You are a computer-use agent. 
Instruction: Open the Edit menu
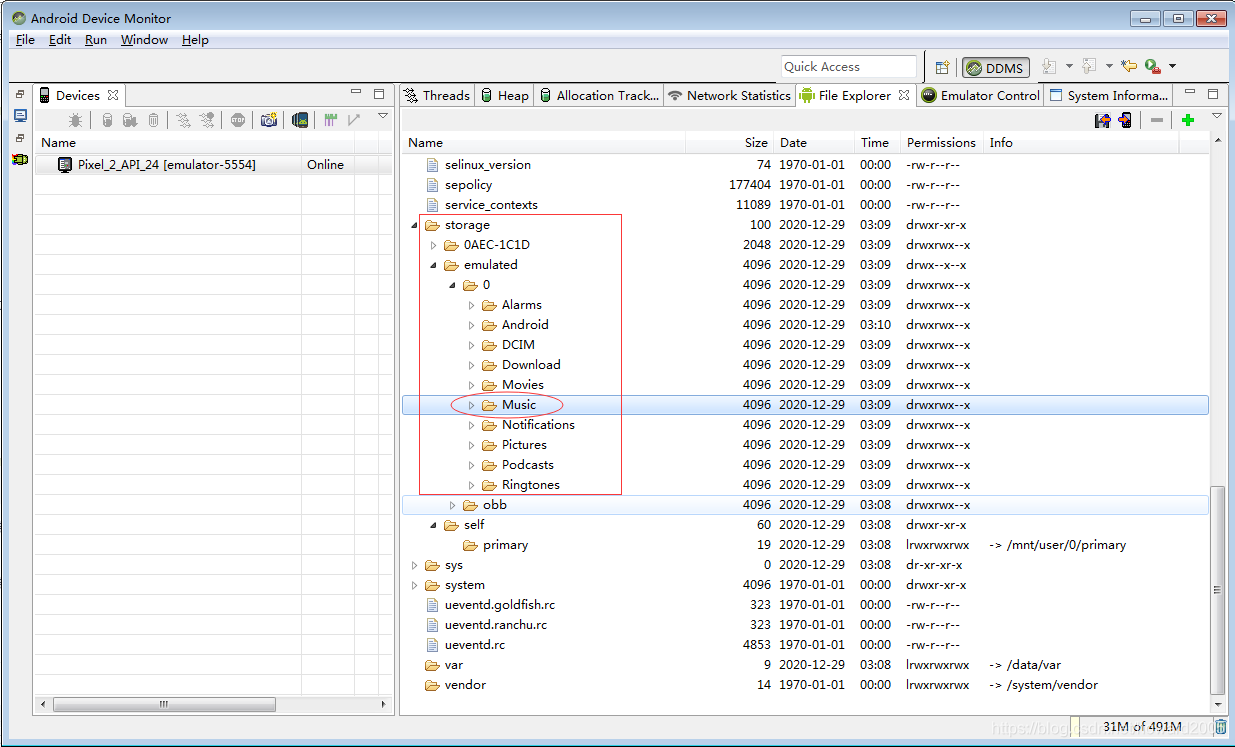click(60, 40)
